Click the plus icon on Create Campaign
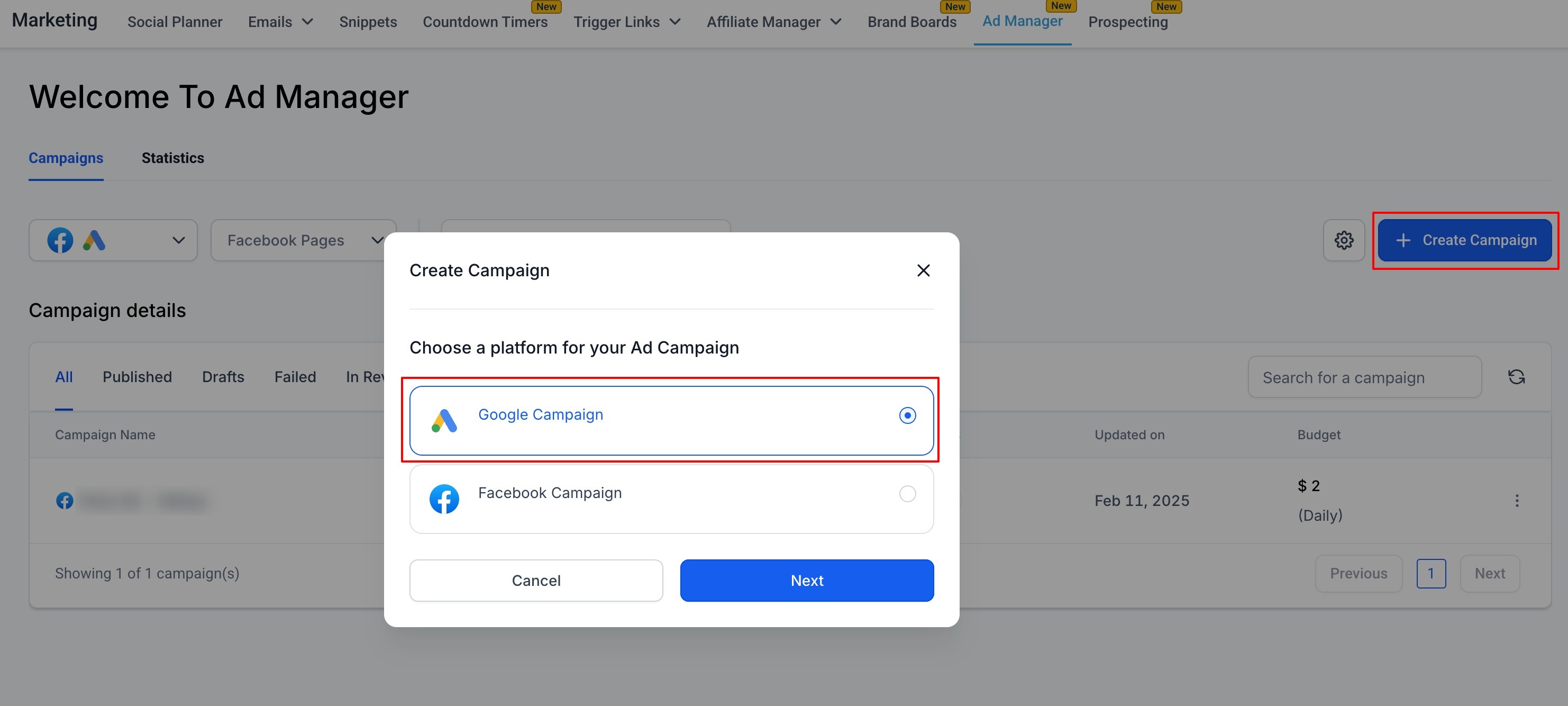This screenshot has height=706, width=1568. (1402, 240)
